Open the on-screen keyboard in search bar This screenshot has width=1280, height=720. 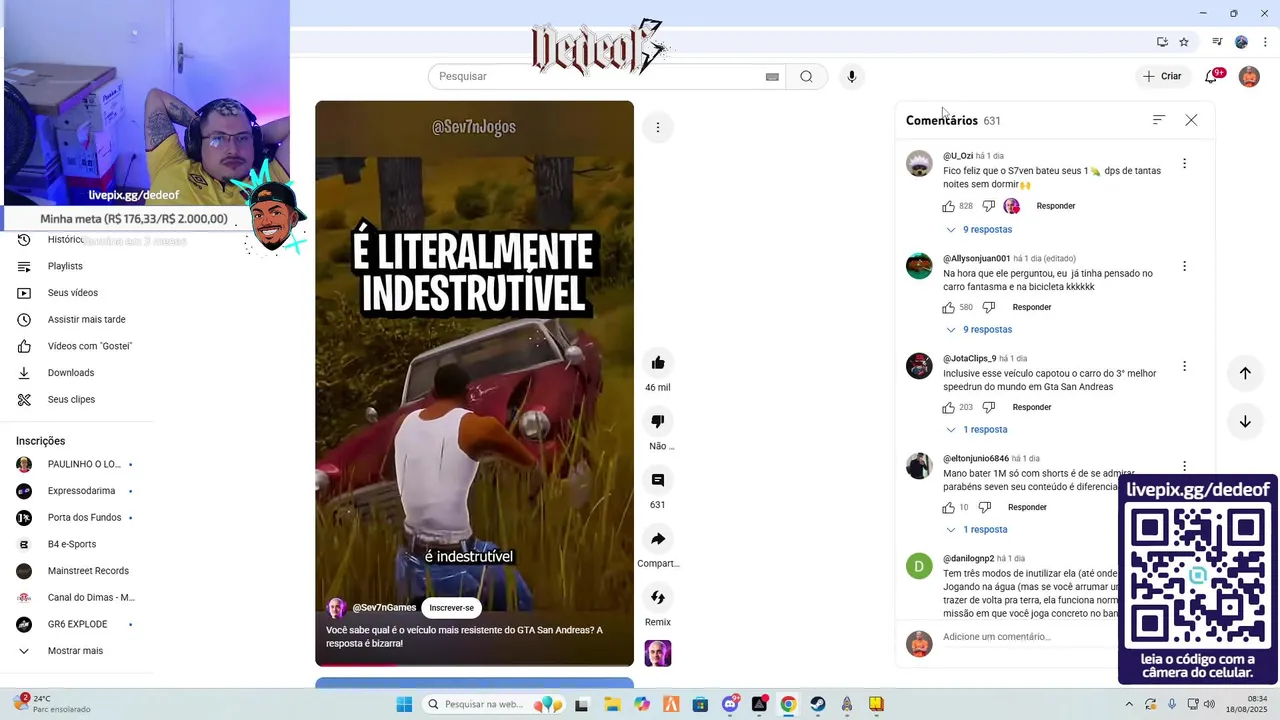(x=772, y=77)
